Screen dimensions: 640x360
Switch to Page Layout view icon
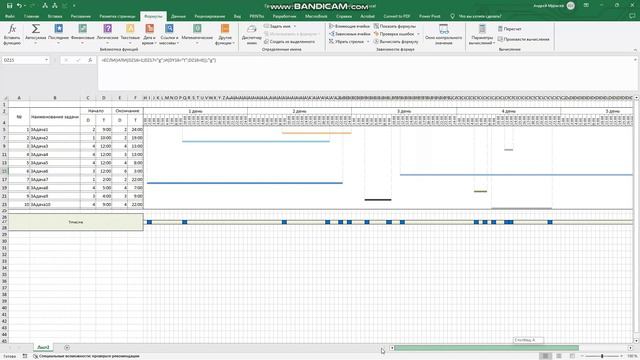(x=559, y=356)
